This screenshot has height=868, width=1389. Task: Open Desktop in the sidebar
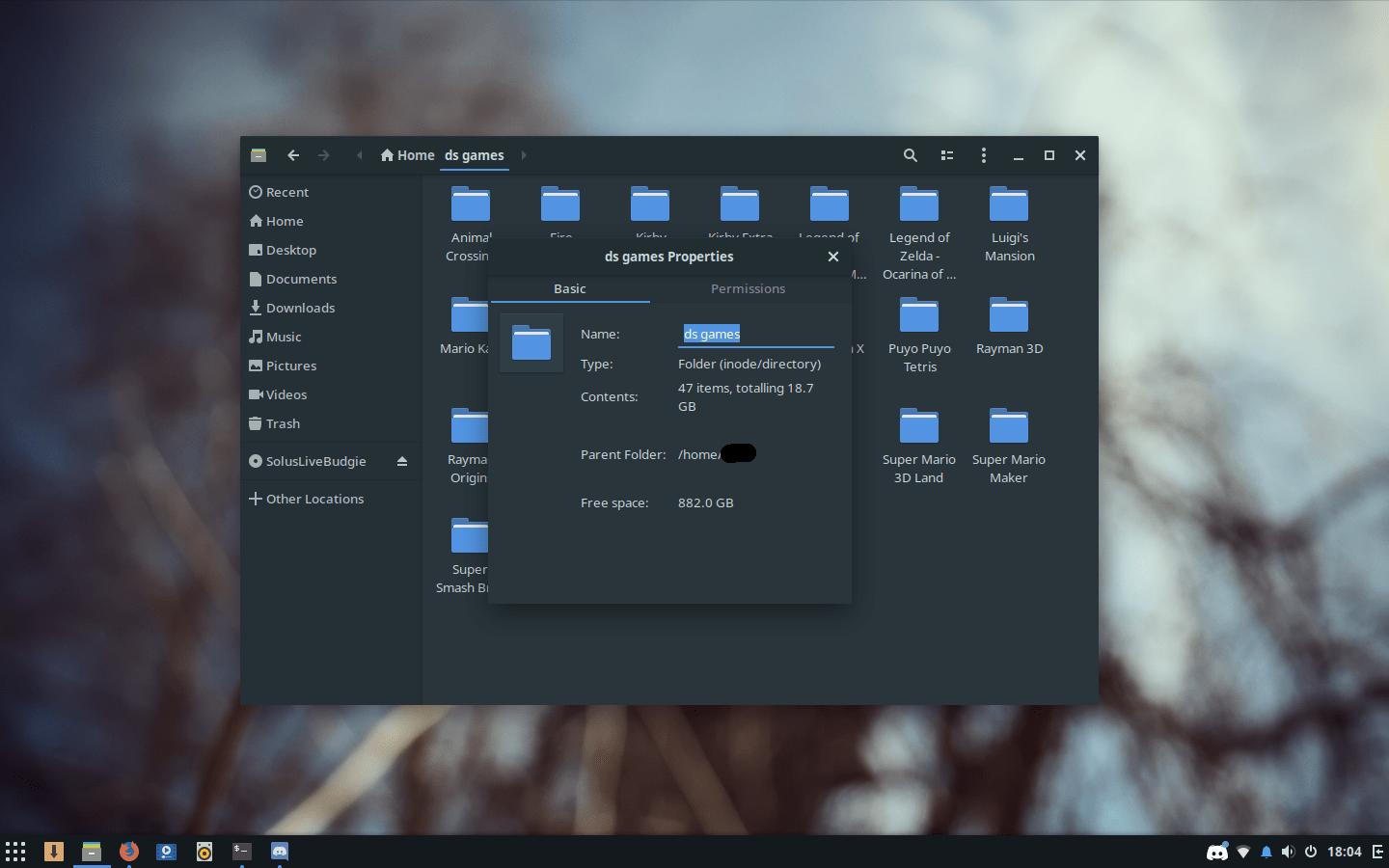[x=331, y=250]
